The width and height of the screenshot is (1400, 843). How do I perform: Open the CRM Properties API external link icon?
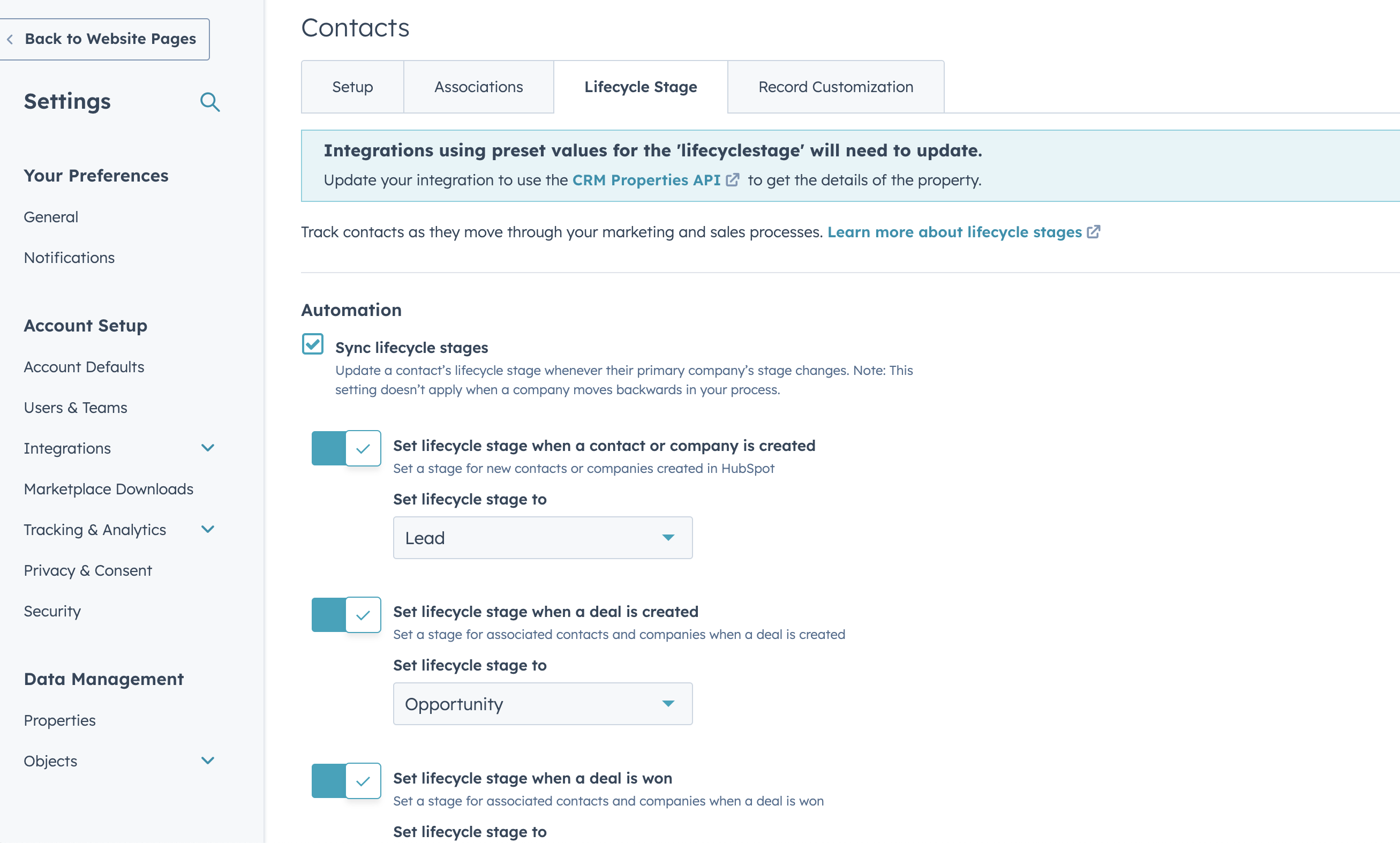[733, 179]
